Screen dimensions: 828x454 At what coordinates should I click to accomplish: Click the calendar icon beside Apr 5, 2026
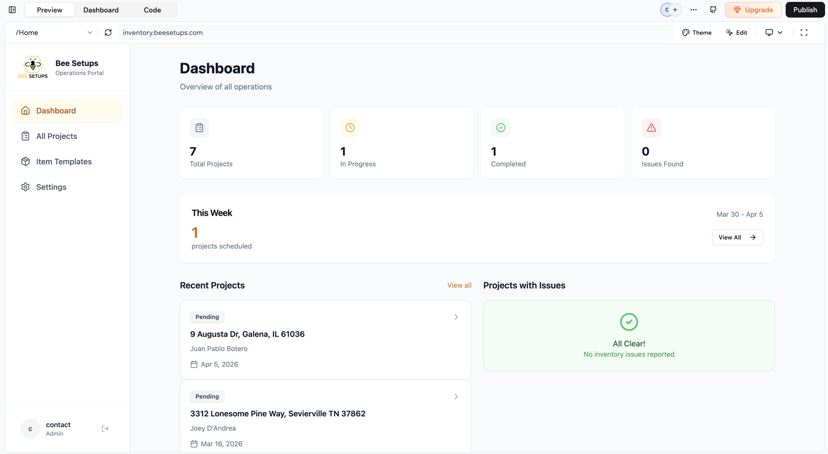pos(194,364)
